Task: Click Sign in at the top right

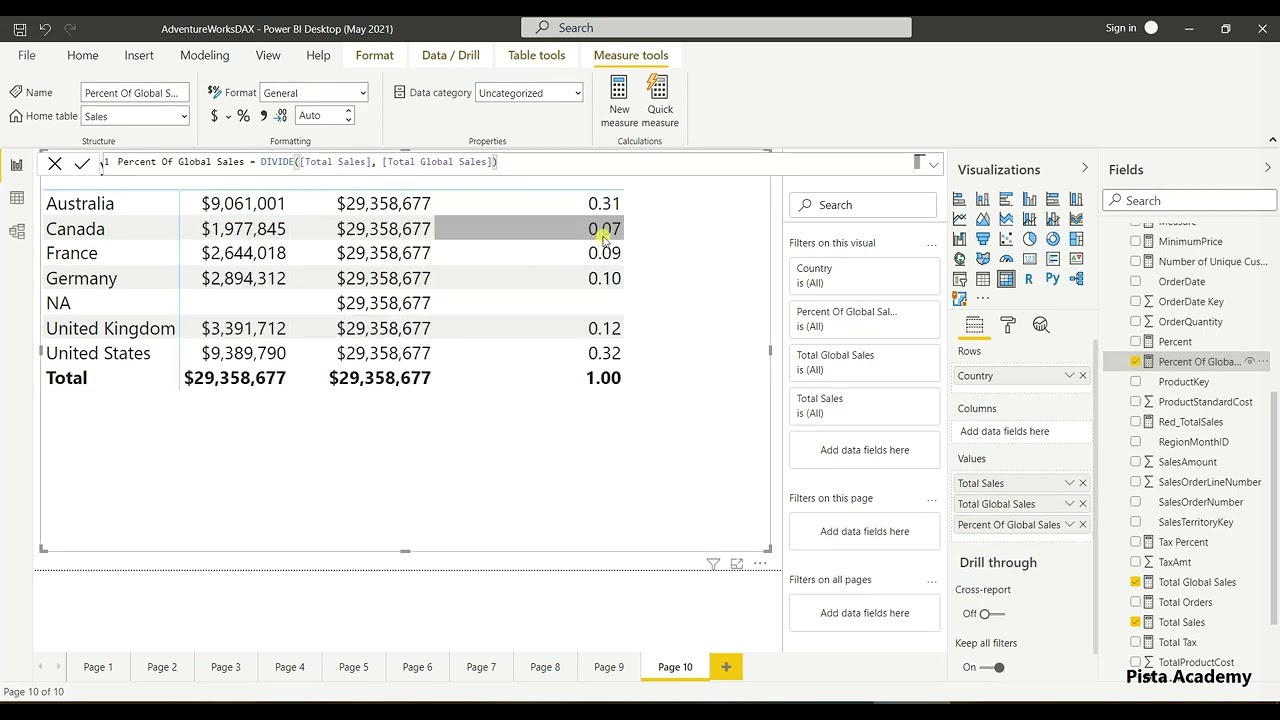Action: coord(1121,28)
